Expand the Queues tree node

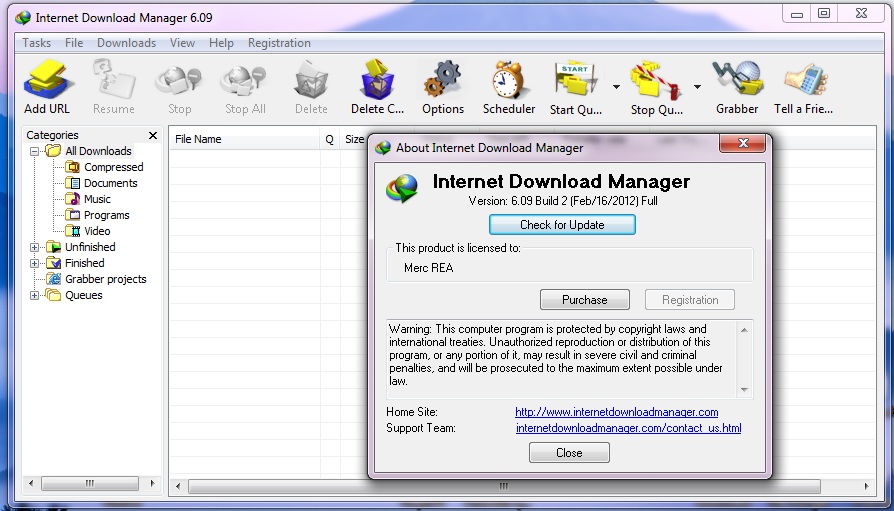tap(34, 295)
